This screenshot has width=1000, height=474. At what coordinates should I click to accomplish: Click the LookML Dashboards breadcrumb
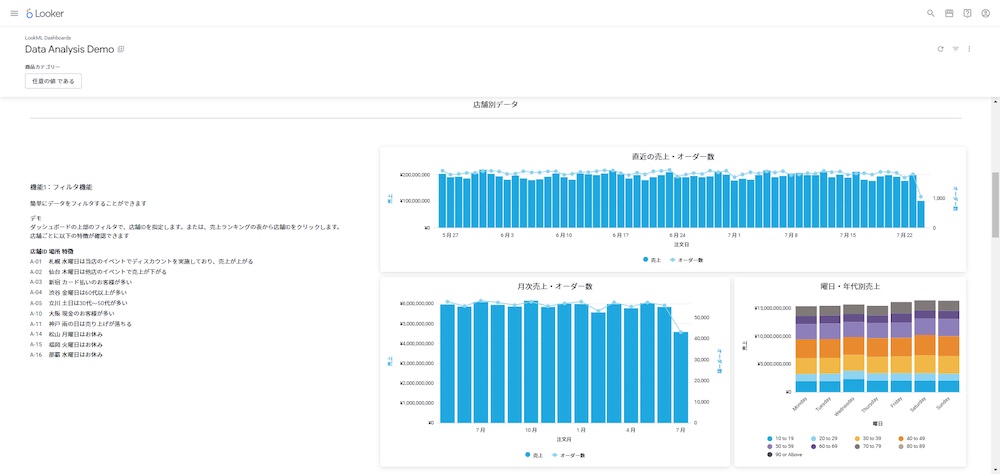click(48, 38)
